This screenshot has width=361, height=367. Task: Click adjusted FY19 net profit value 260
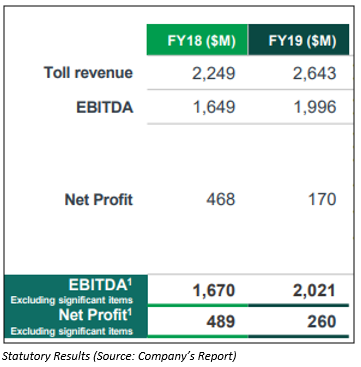click(x=321, y=322)
